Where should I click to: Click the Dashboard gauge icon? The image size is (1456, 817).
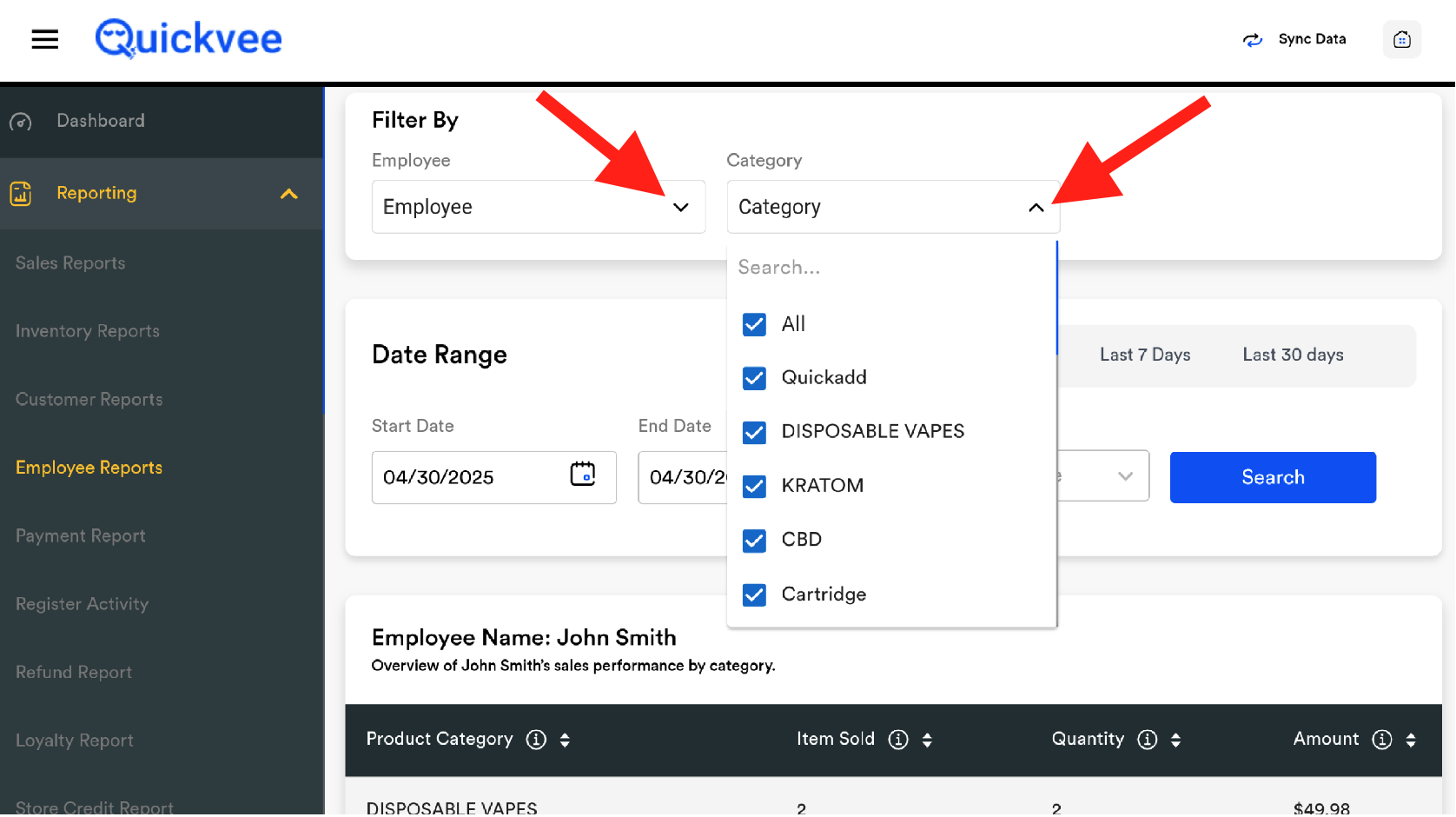coord(21,122)
